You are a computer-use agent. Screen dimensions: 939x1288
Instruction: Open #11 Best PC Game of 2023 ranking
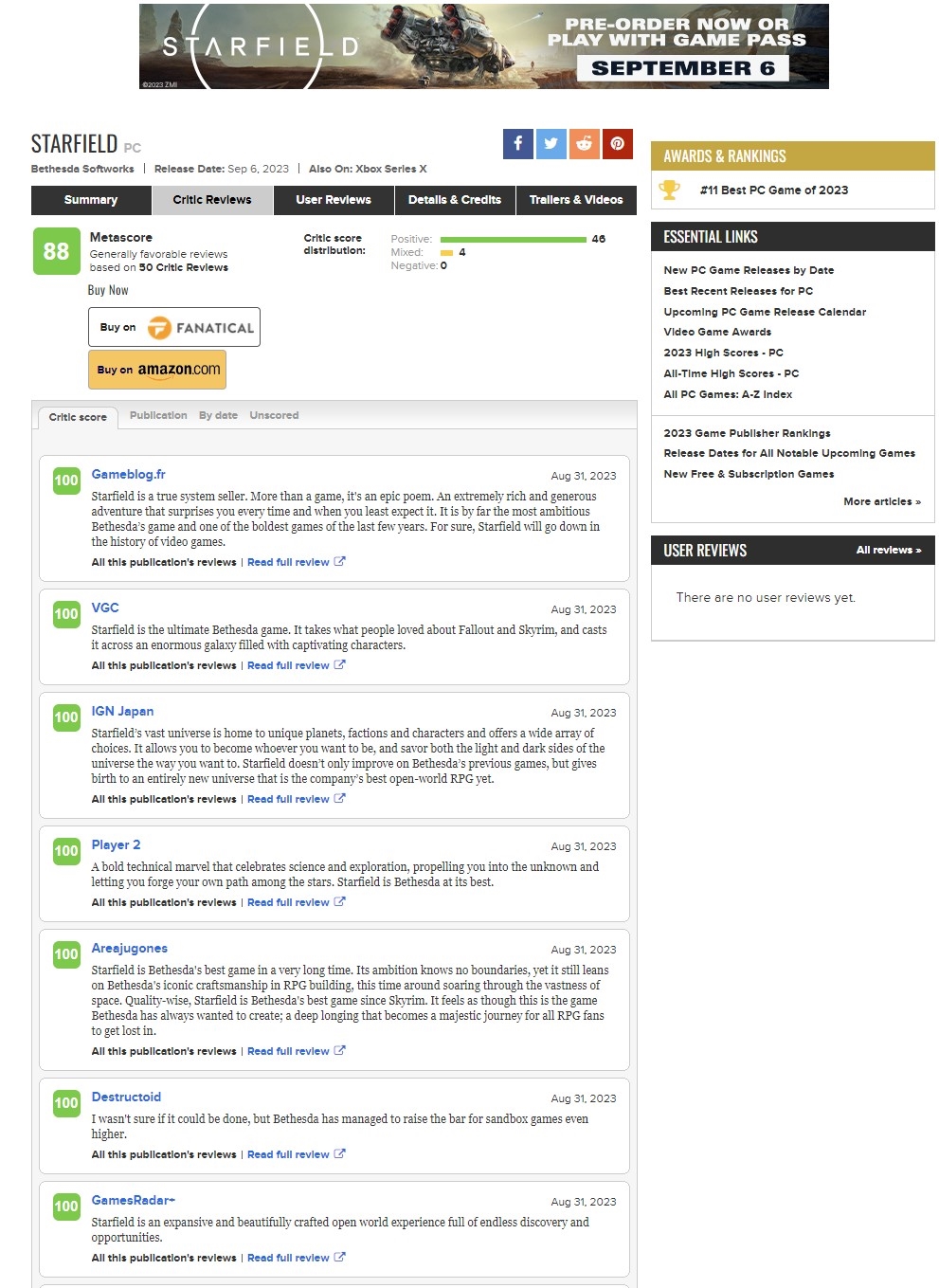[774, 190]
